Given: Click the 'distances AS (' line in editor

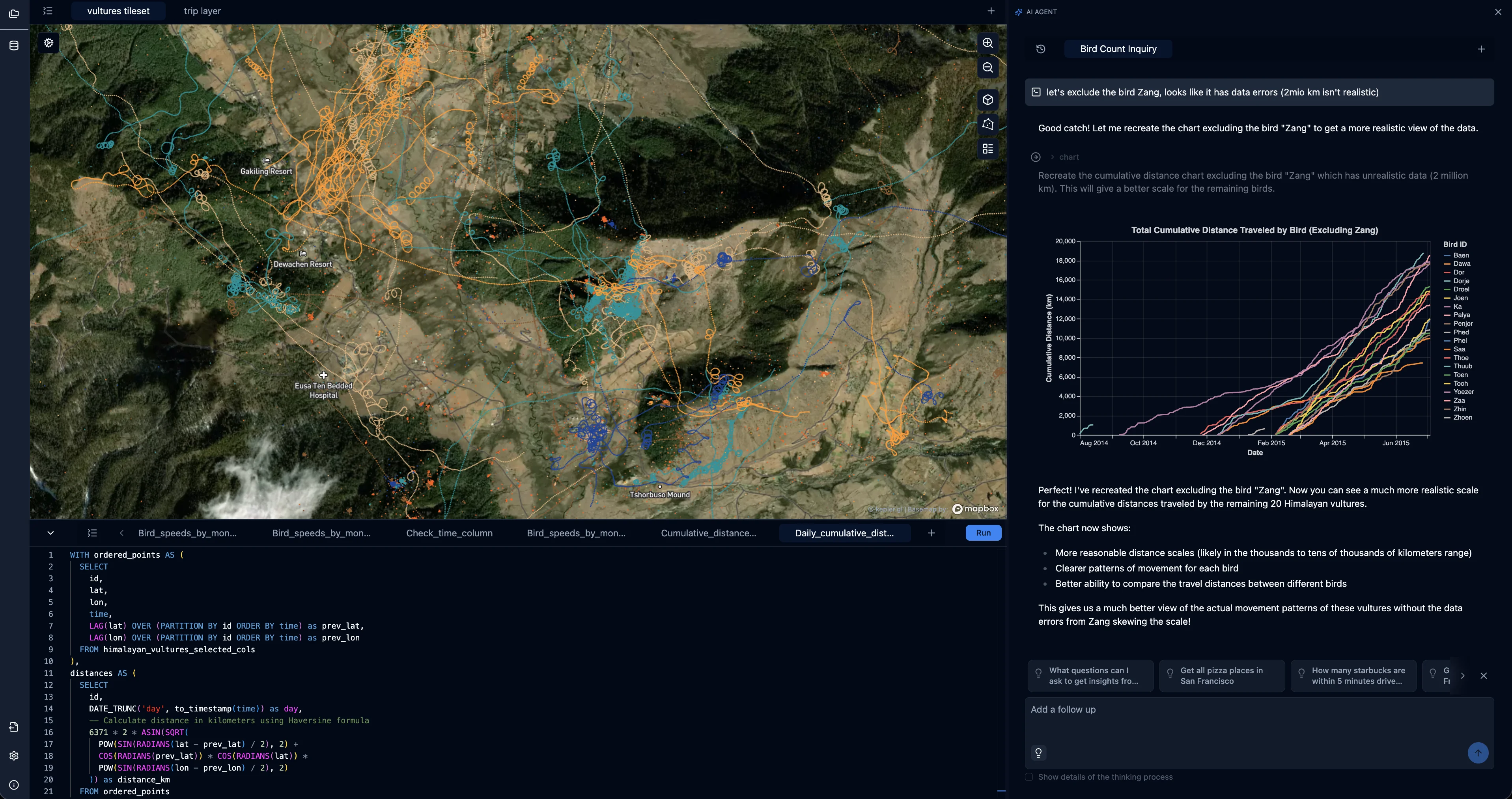Looking at the screenshot, I should point(103,673).
